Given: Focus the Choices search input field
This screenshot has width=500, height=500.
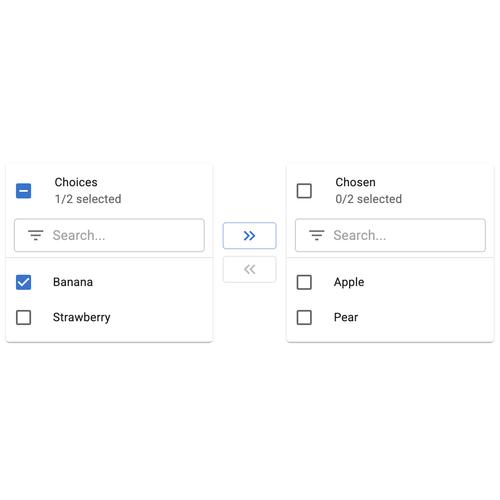Looking at the screenshot, I should [109, 235].
